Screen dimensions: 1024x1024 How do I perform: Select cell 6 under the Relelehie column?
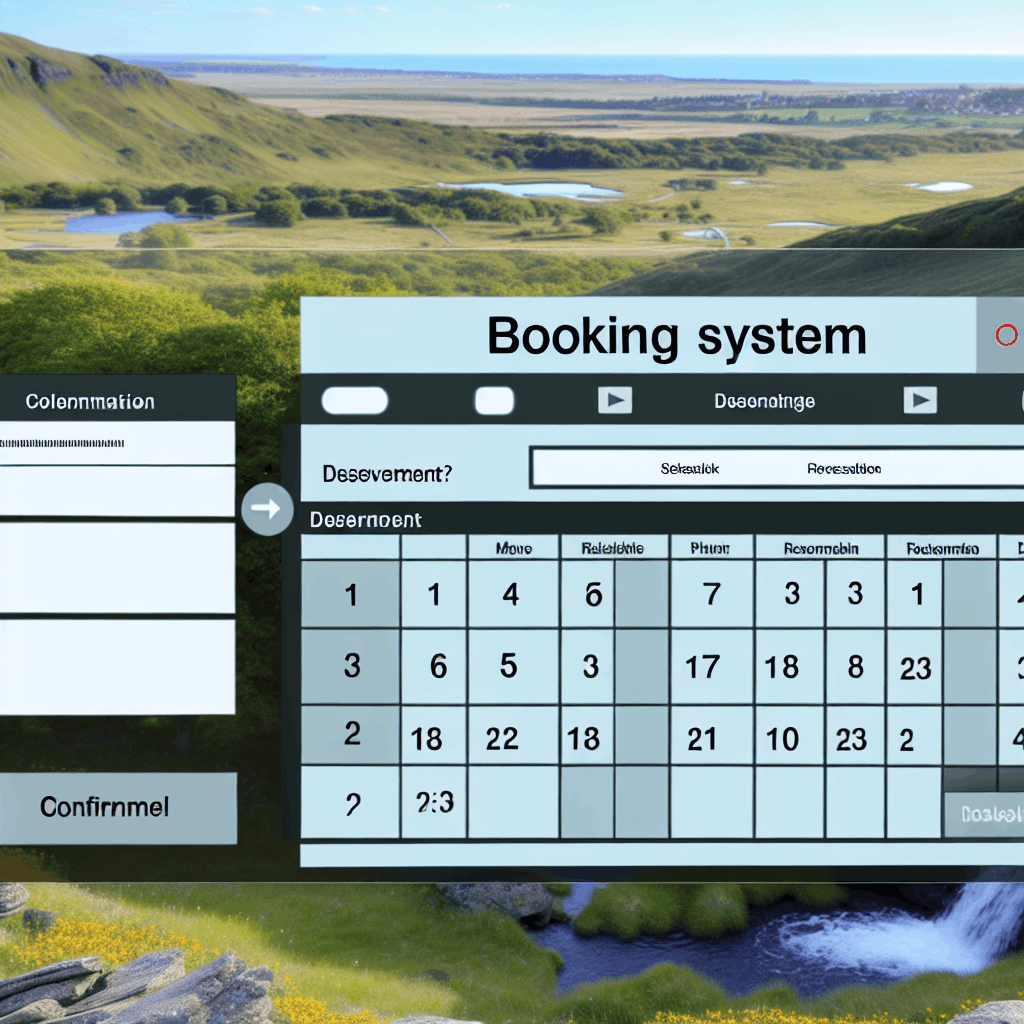(587, 594)
